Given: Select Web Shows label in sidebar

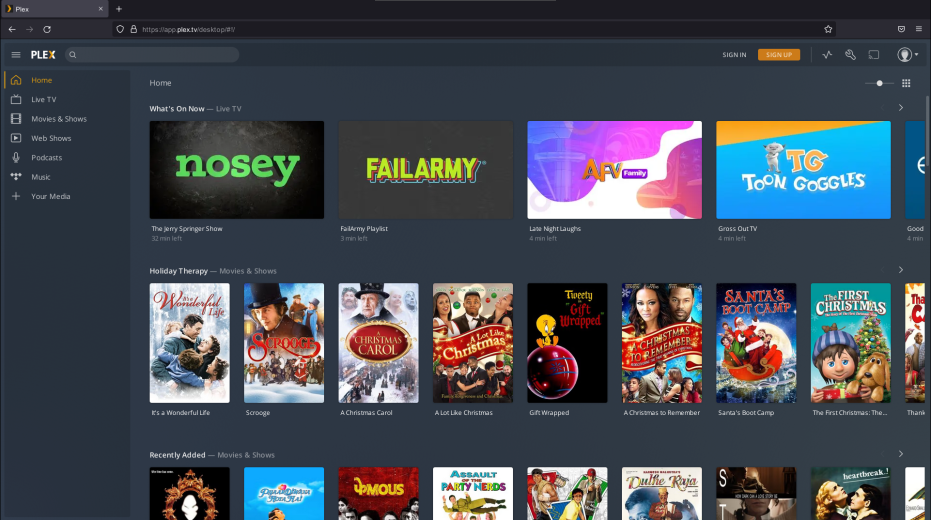Looking at the screenshot, I should [51, 138].
